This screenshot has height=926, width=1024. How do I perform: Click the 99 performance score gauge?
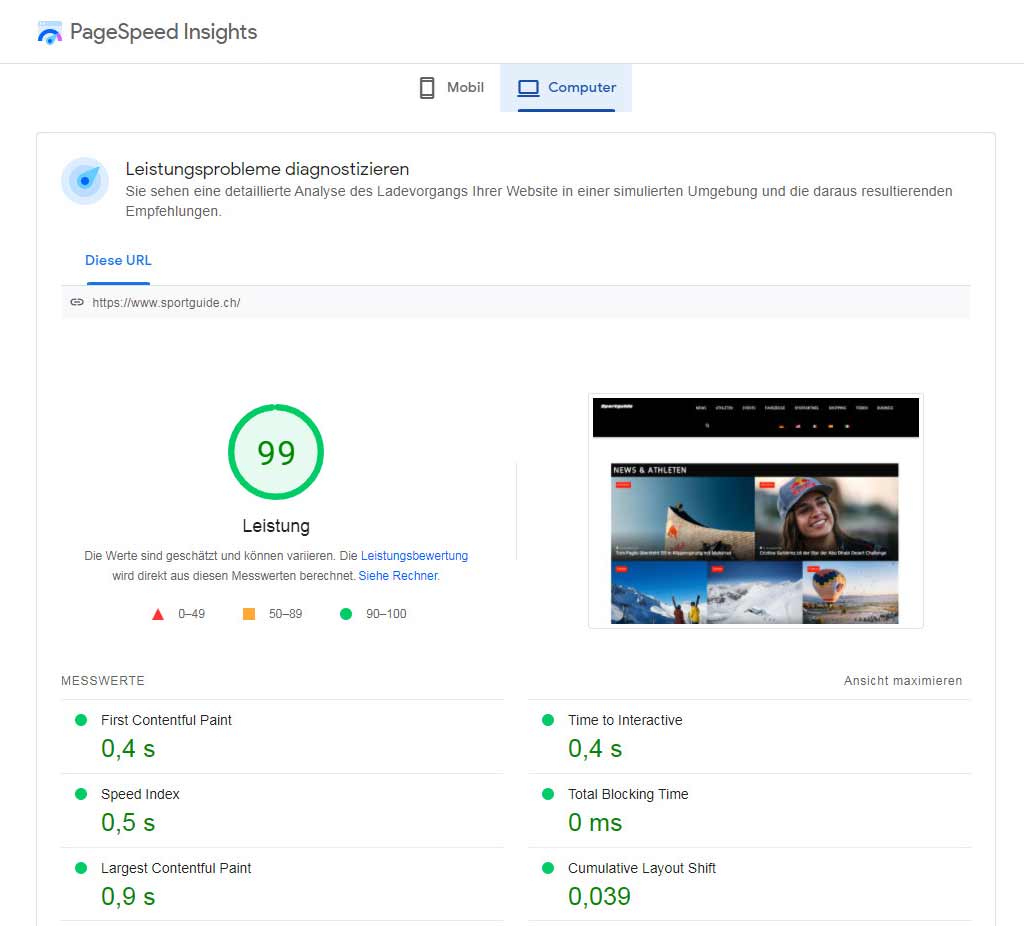coord(276,452)
